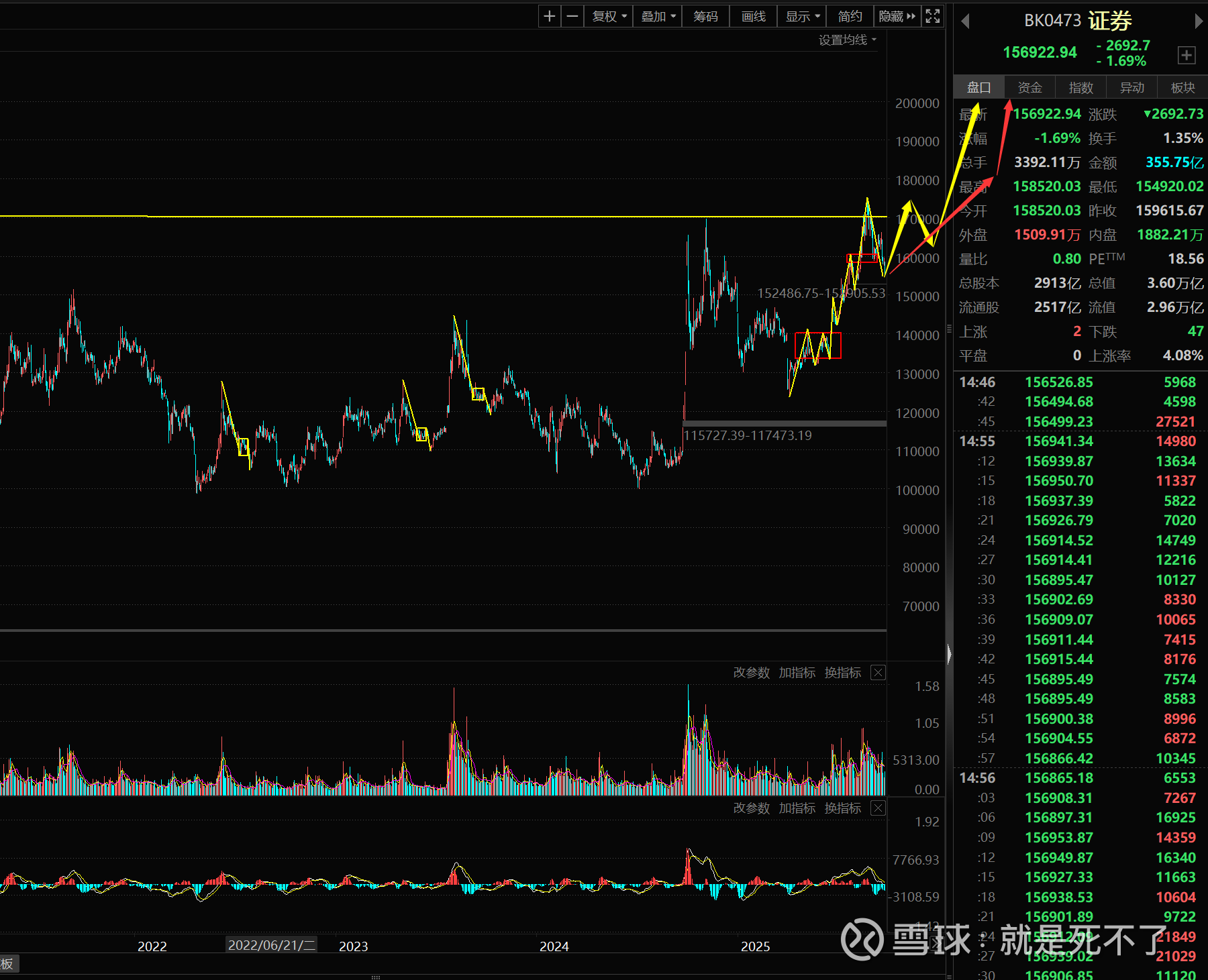1208x980 pixels.
Task: Switch to the 资金 tab
Action: click(x=1029, y=87)
